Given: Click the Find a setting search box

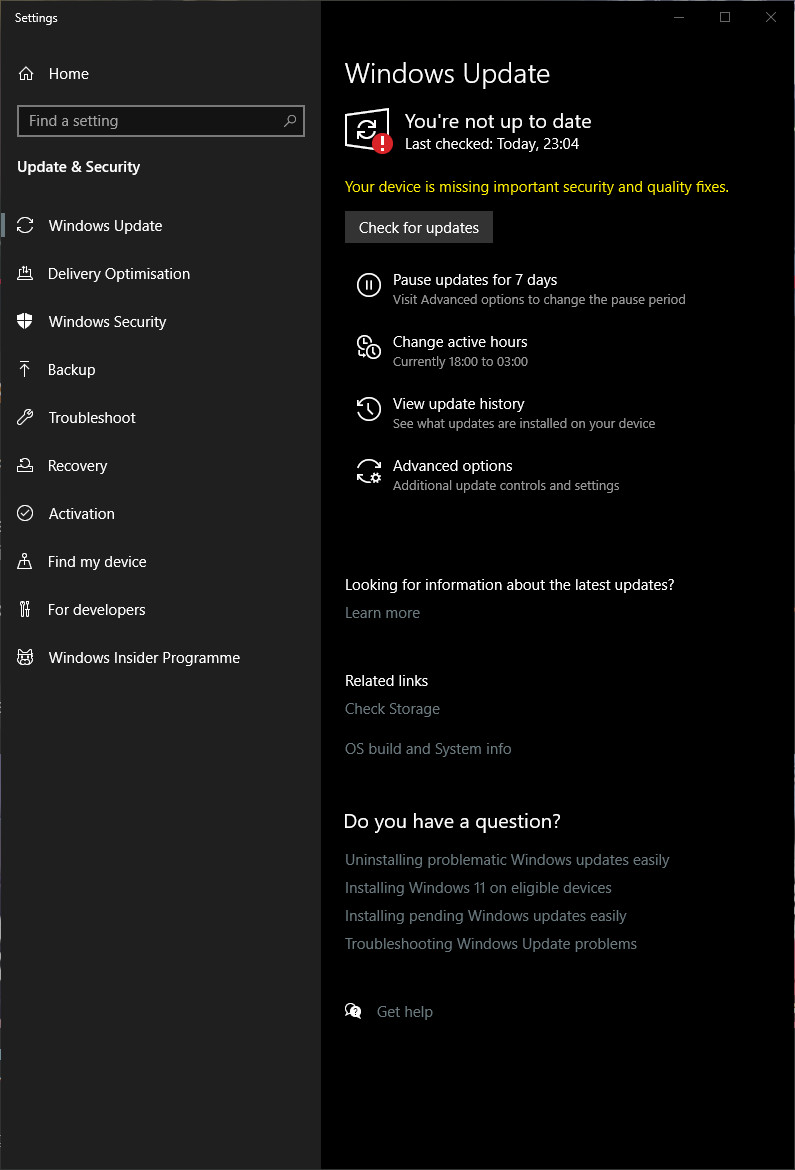Looking at the screenshot, I should click(160, 121).
